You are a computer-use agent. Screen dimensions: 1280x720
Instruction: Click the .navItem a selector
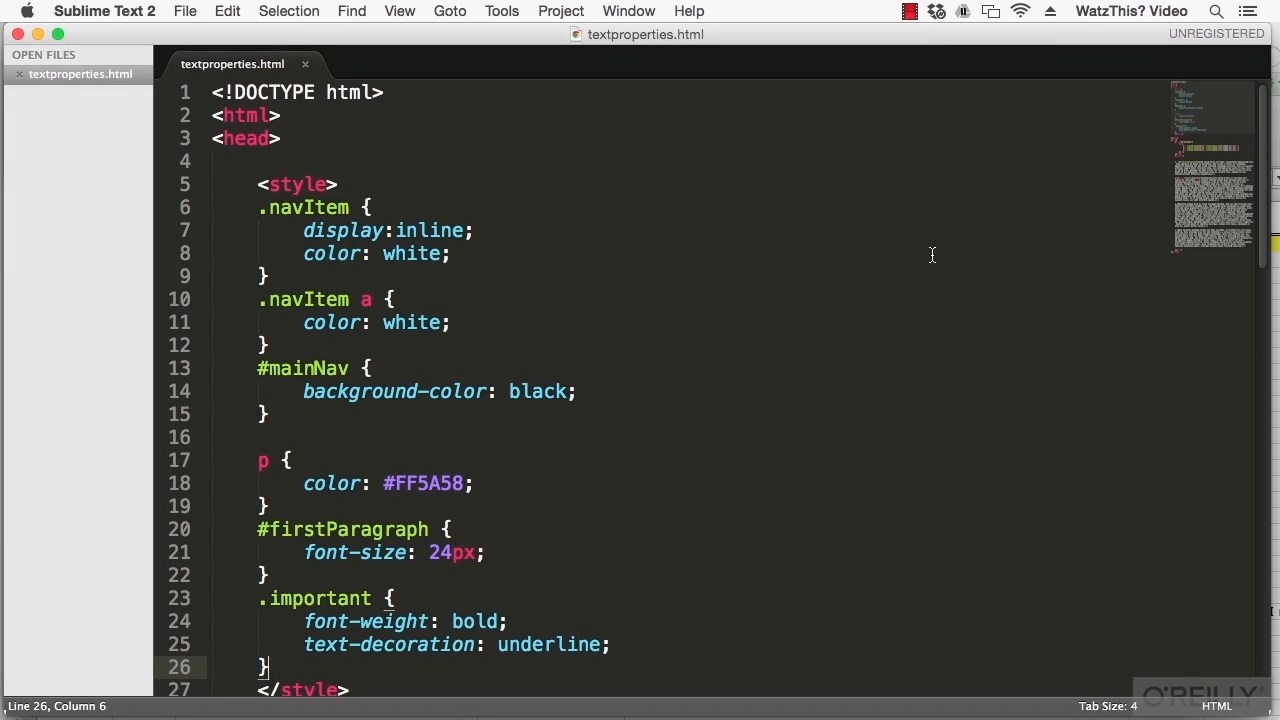315,299
